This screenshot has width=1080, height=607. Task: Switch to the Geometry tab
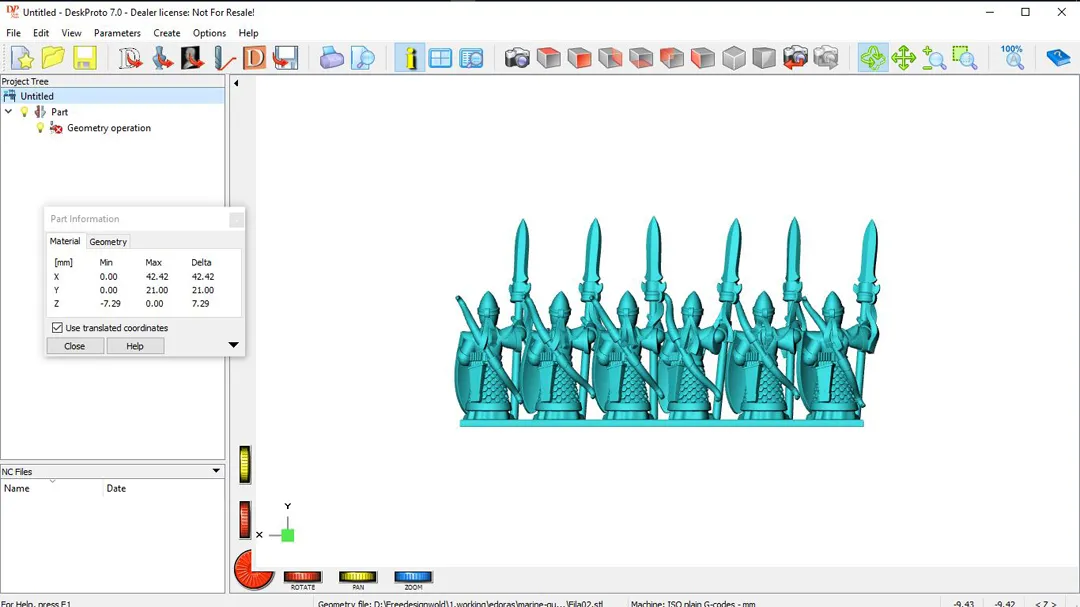tap(108, 242)
